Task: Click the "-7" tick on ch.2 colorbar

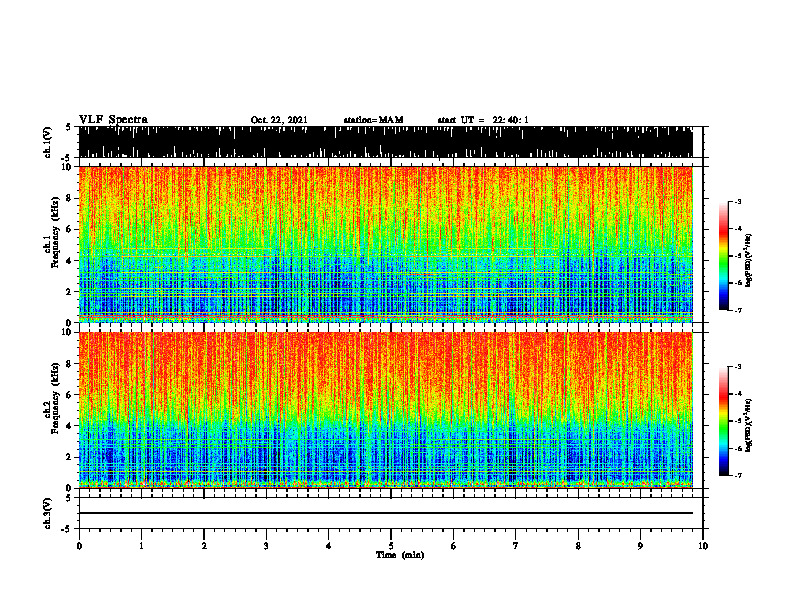Action: 738,475
